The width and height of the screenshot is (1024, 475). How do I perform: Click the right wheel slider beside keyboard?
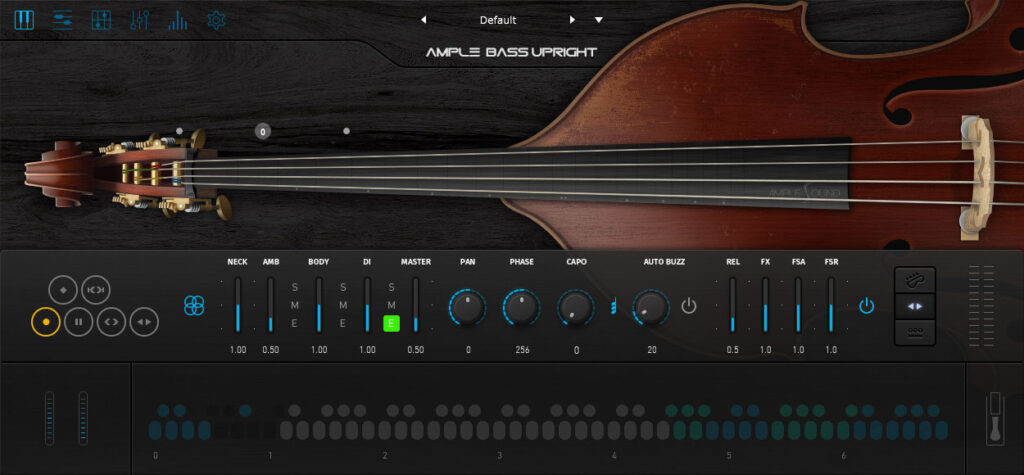coord(83,418)
